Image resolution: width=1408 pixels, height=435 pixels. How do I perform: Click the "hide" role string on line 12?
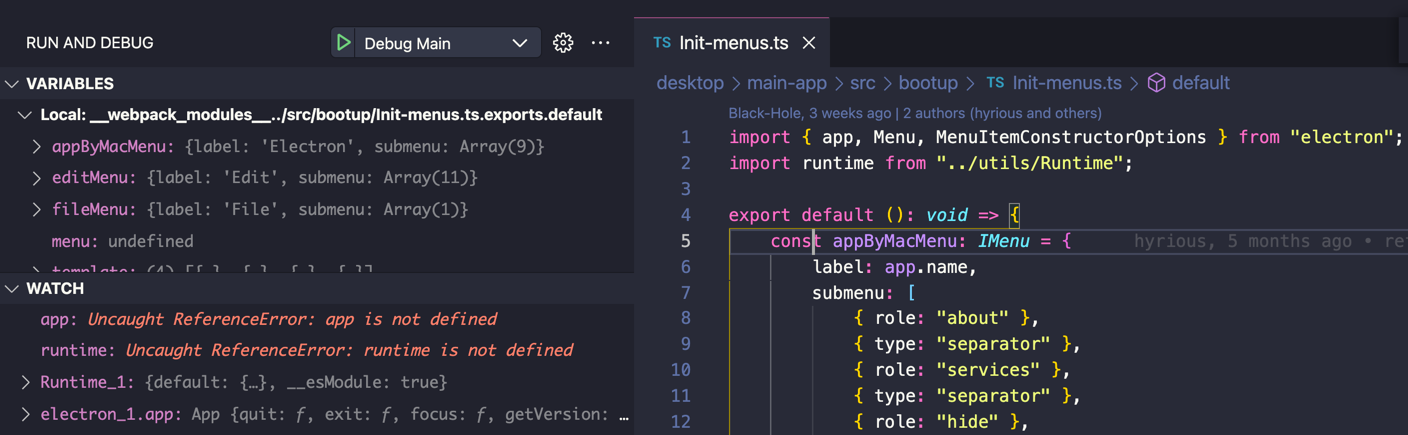[x=968, y=422]
